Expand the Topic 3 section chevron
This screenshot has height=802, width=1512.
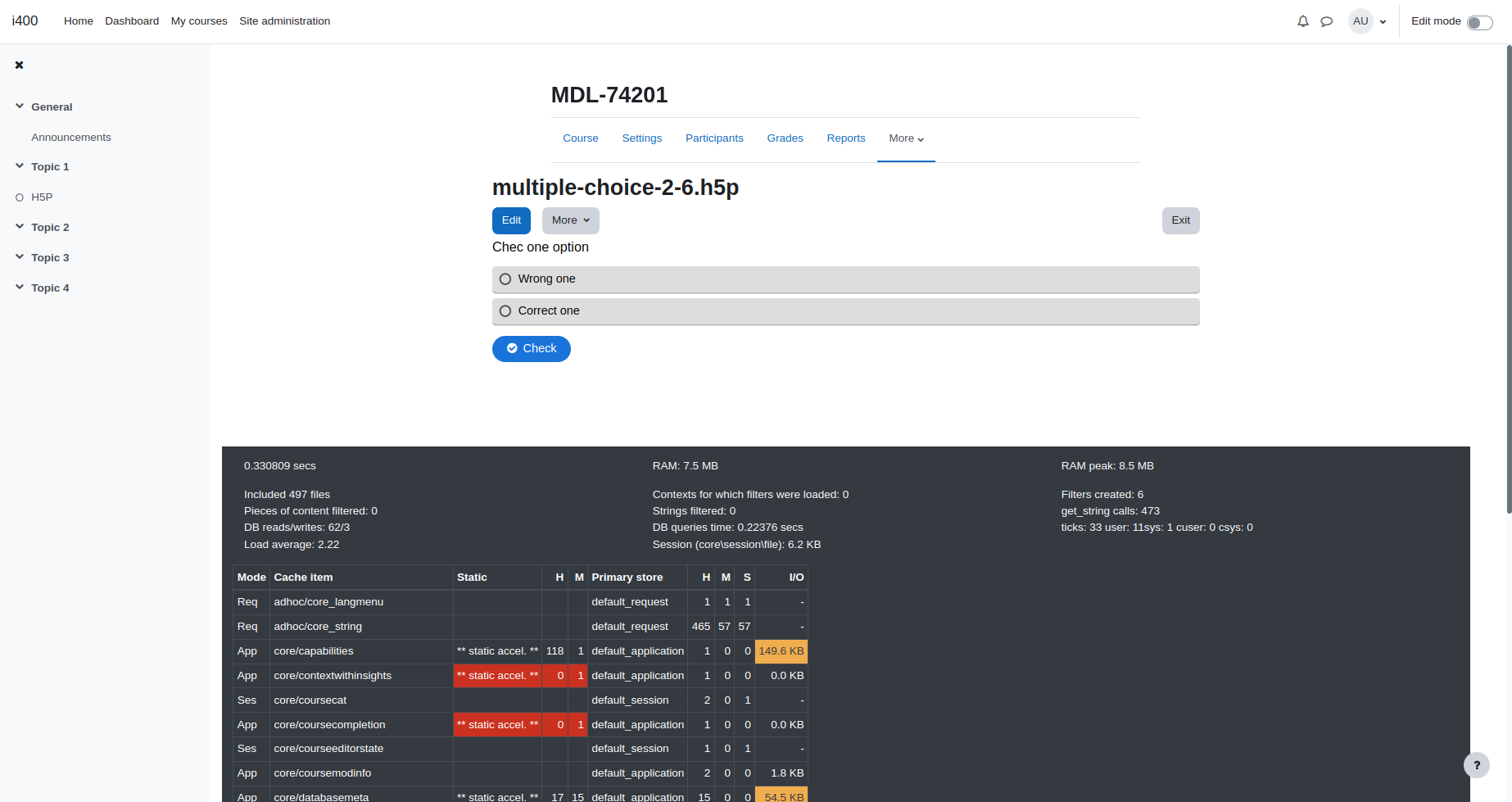[x=20, y=257]
